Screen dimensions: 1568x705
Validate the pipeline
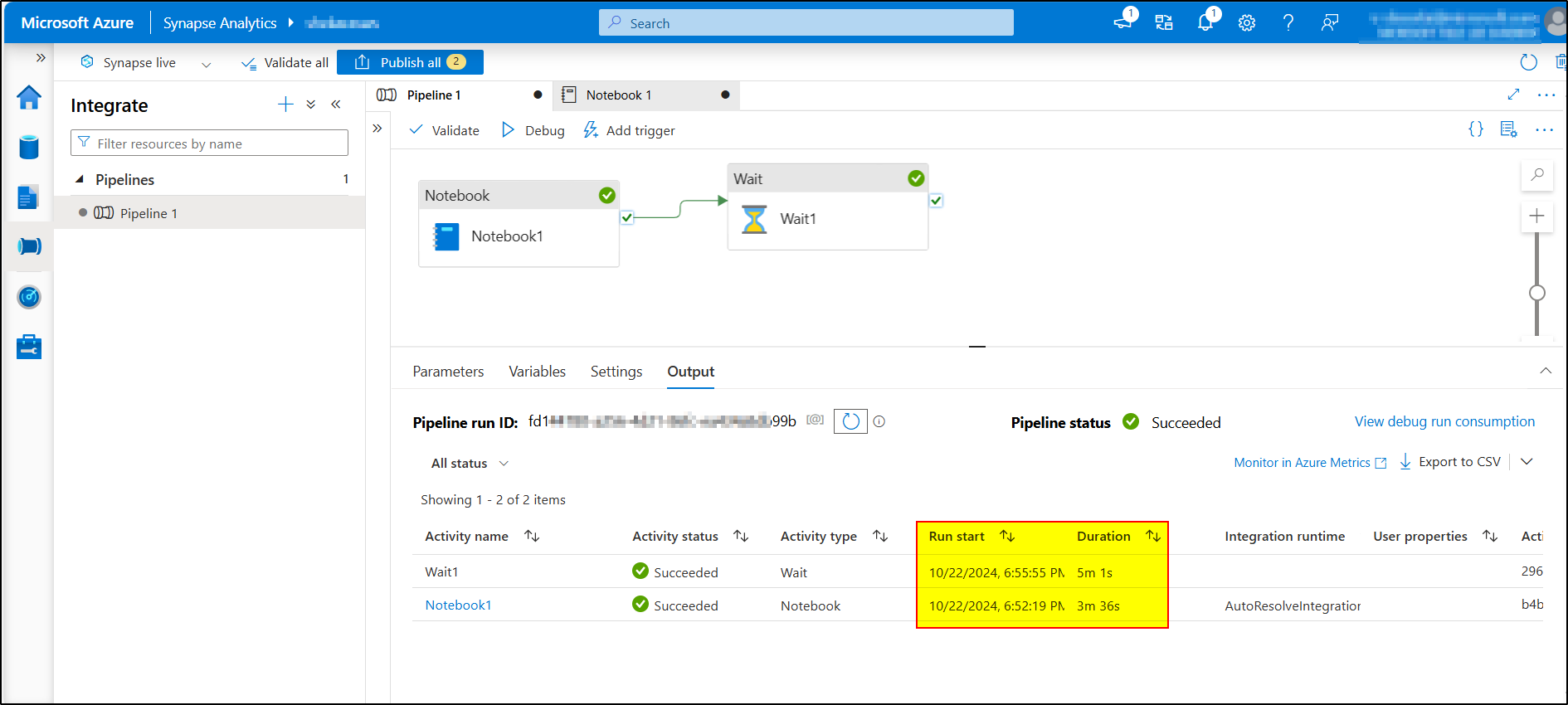(445, 130)
